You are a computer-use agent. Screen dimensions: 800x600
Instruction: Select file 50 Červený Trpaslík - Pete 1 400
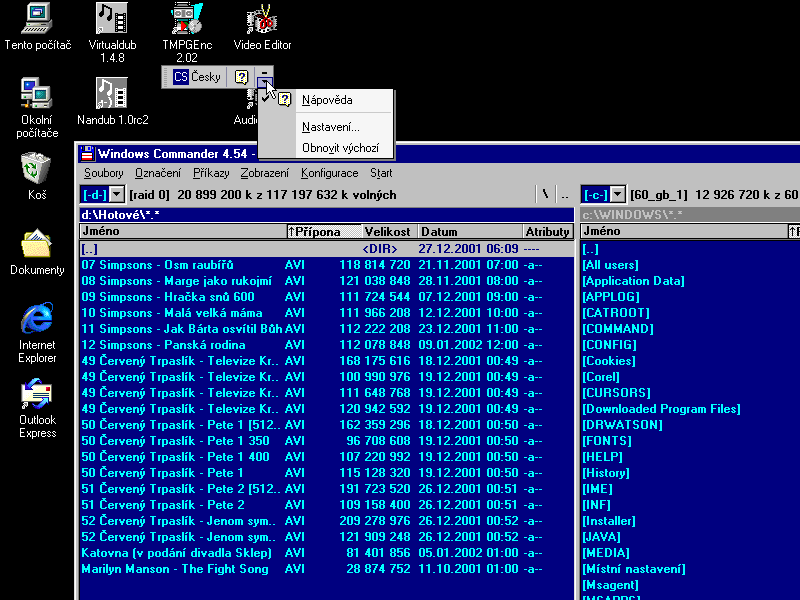click(x=327, y=457)
